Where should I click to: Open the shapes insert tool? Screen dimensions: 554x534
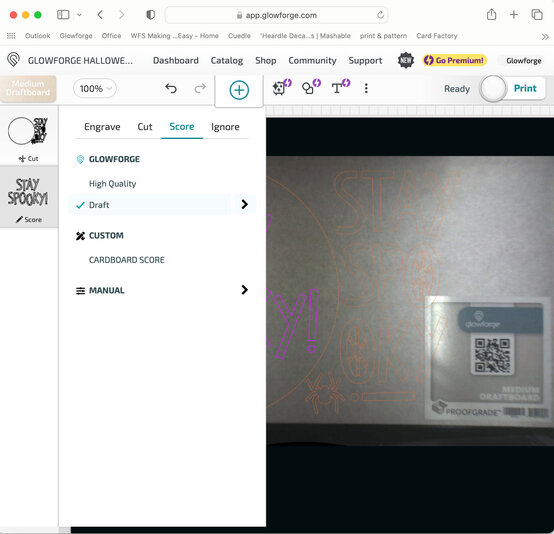311,88
